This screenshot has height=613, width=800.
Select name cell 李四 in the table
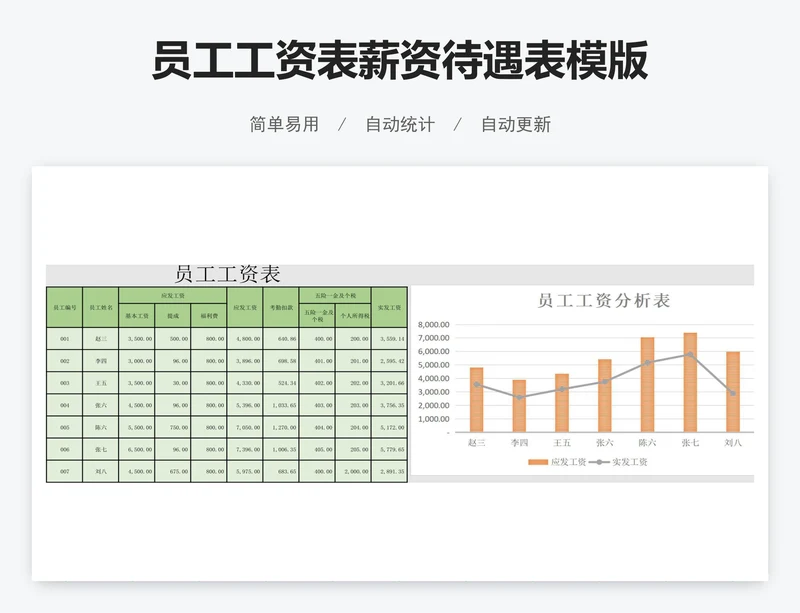click(x=101, y=361)
